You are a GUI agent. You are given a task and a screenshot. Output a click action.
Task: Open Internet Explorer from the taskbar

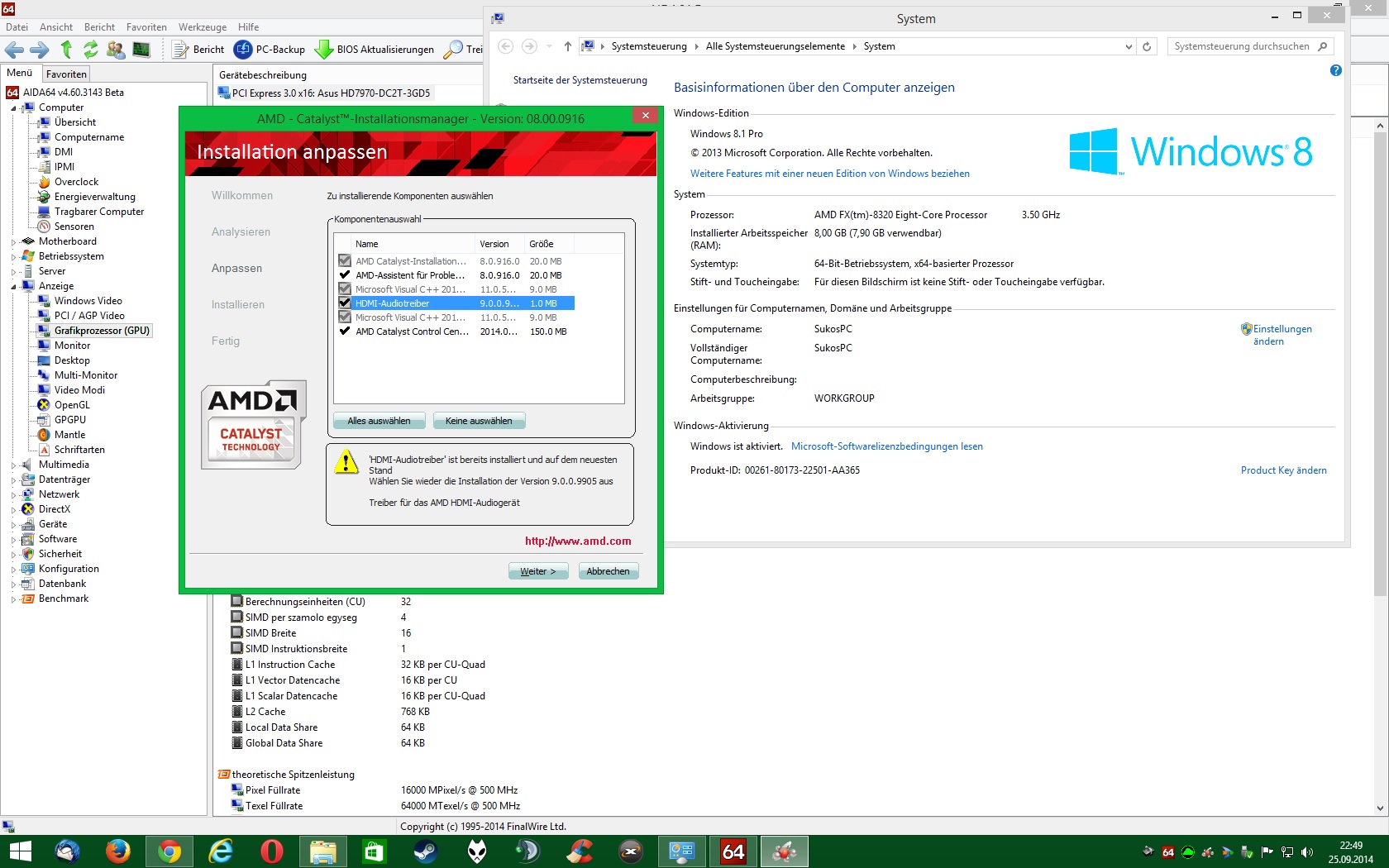pos(221,851)
